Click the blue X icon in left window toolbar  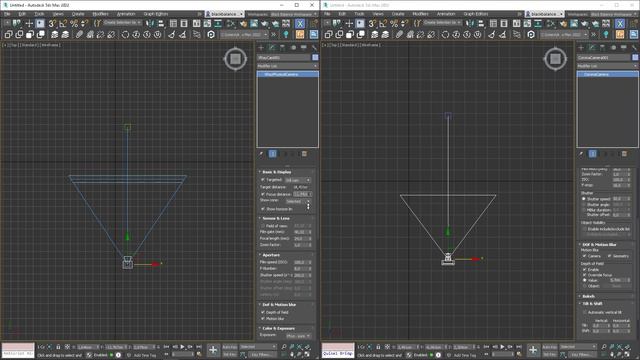click(300, 24)
